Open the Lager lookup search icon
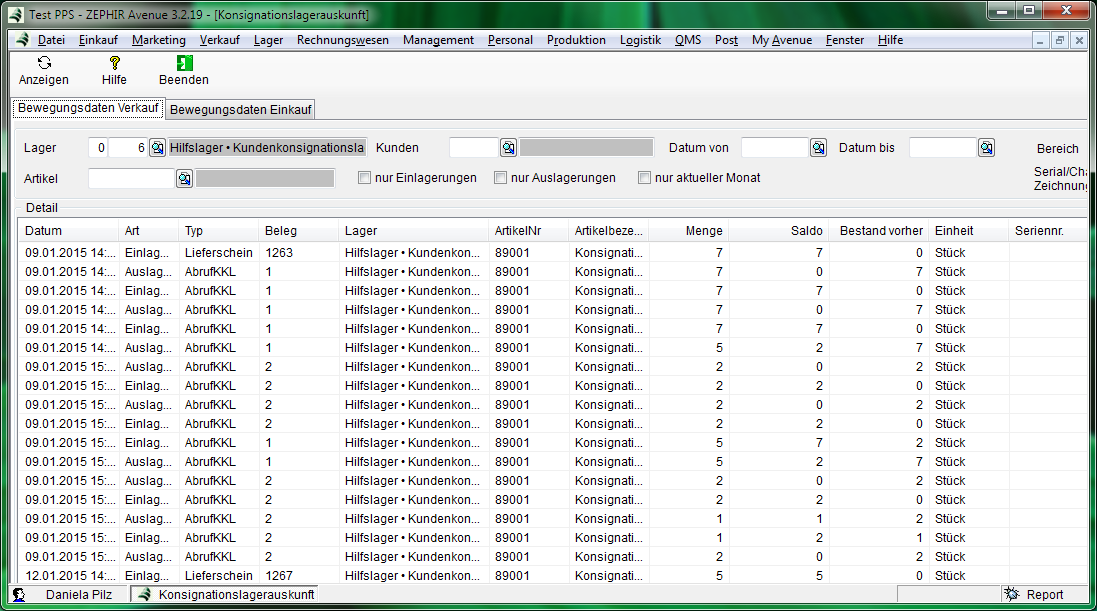The width and height of the screenshot is (1097, 611). [157, 148]
